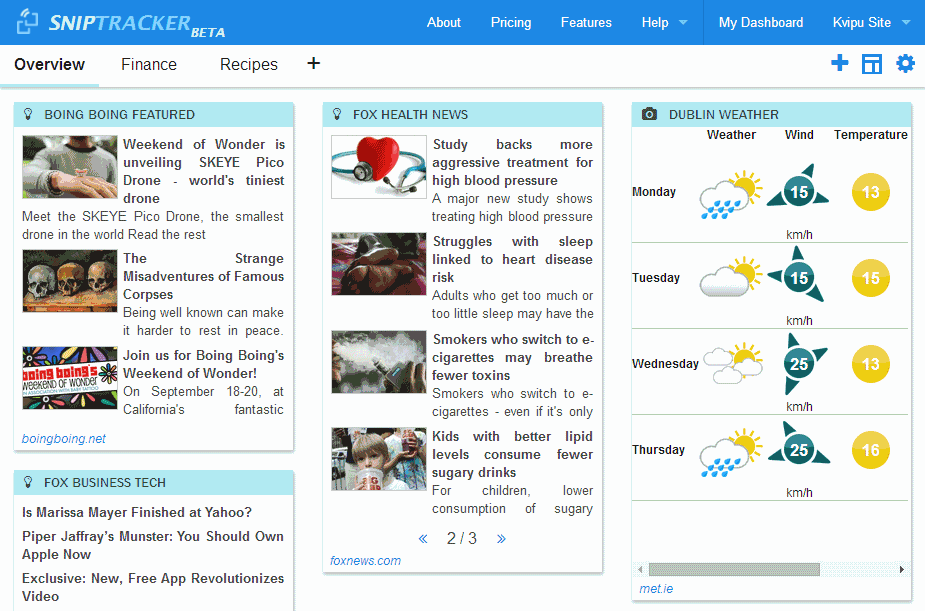Screen dimensions: 925x611
Task: Open the SKEYE Pico Drone article headline
Action: 204,171
